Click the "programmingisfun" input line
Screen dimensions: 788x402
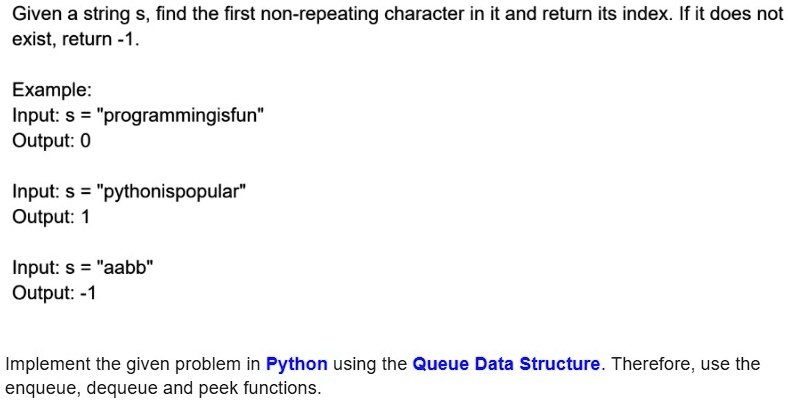(x=138, y=115)
